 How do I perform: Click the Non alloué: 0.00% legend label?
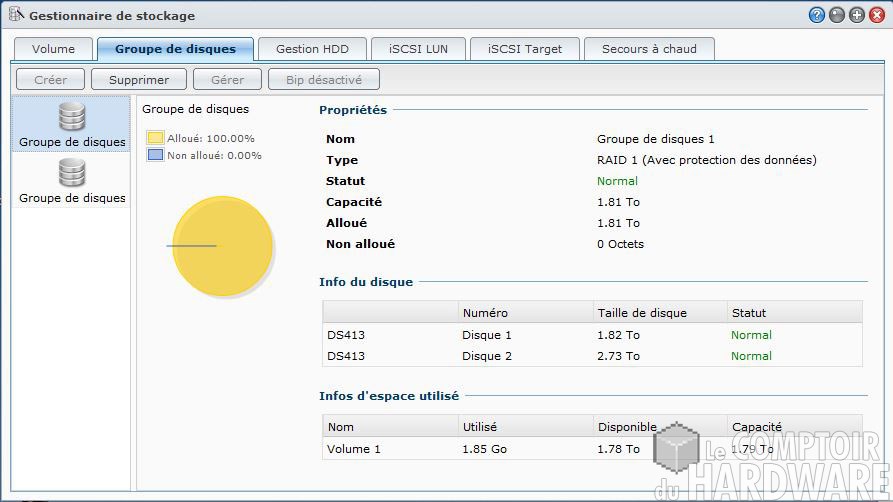click(x=214, y=156)
